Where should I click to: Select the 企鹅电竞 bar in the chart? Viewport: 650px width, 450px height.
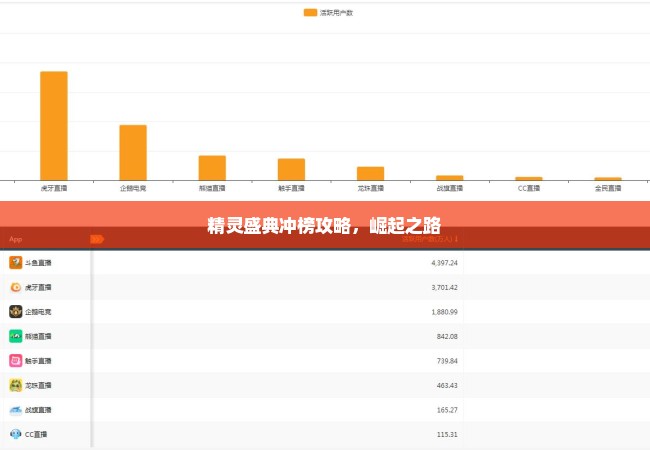tap(133, 152)
